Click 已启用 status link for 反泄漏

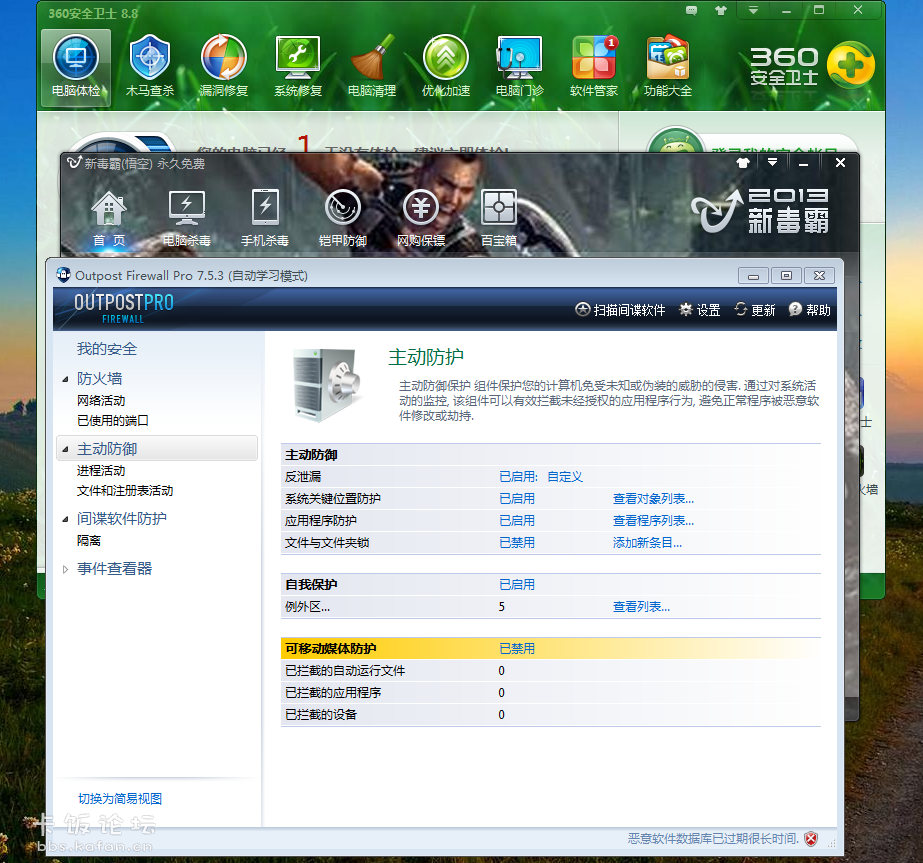(x=518, y=477)
